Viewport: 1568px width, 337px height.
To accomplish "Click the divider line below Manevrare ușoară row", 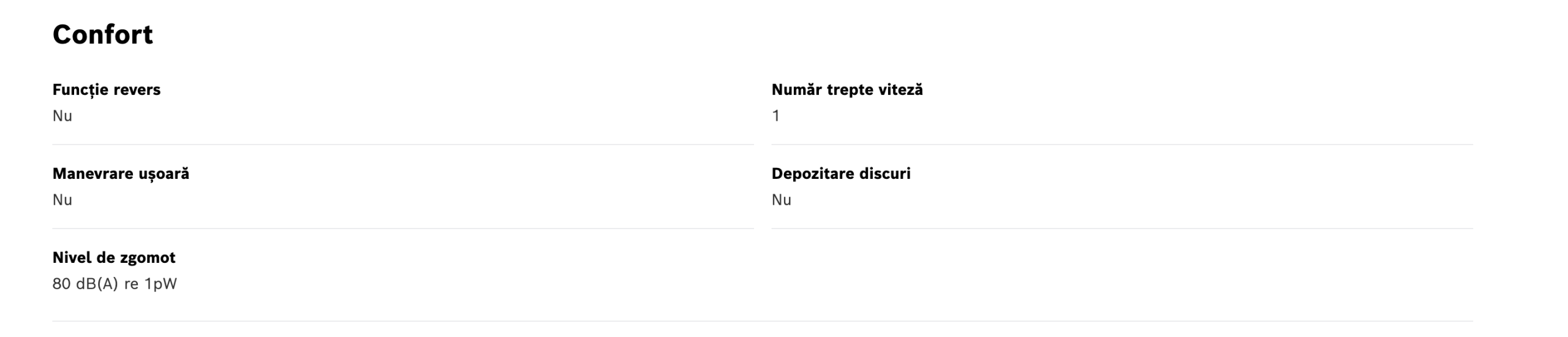I will click(402, 229).
